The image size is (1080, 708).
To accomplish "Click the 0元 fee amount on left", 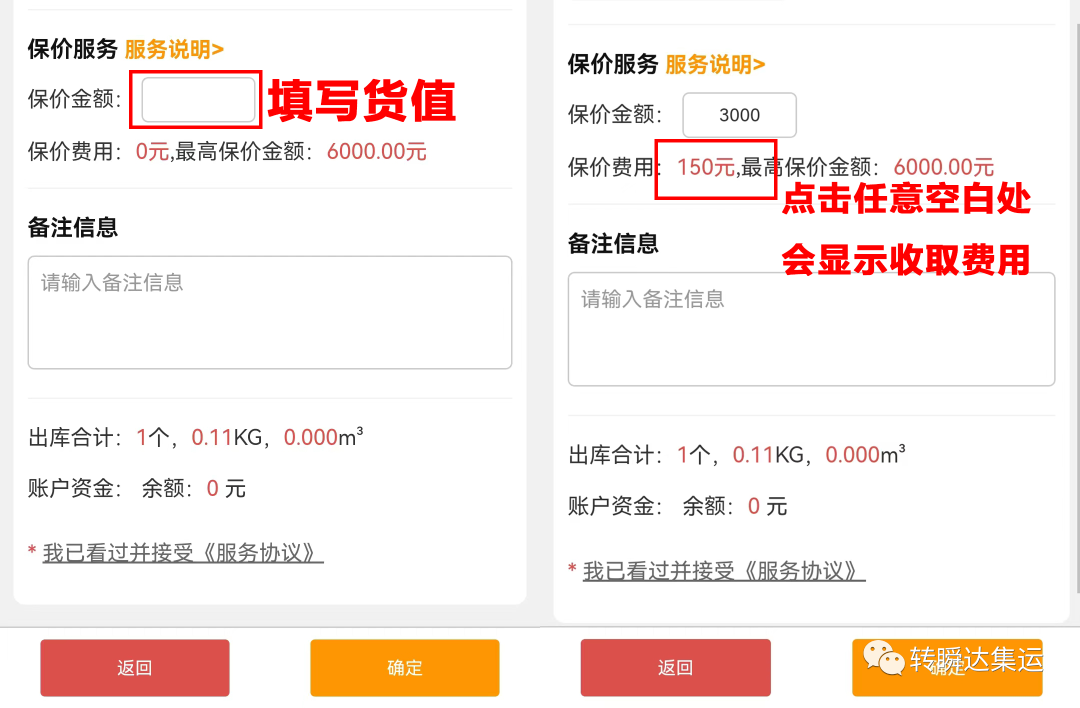I will [x=152, y=152].
